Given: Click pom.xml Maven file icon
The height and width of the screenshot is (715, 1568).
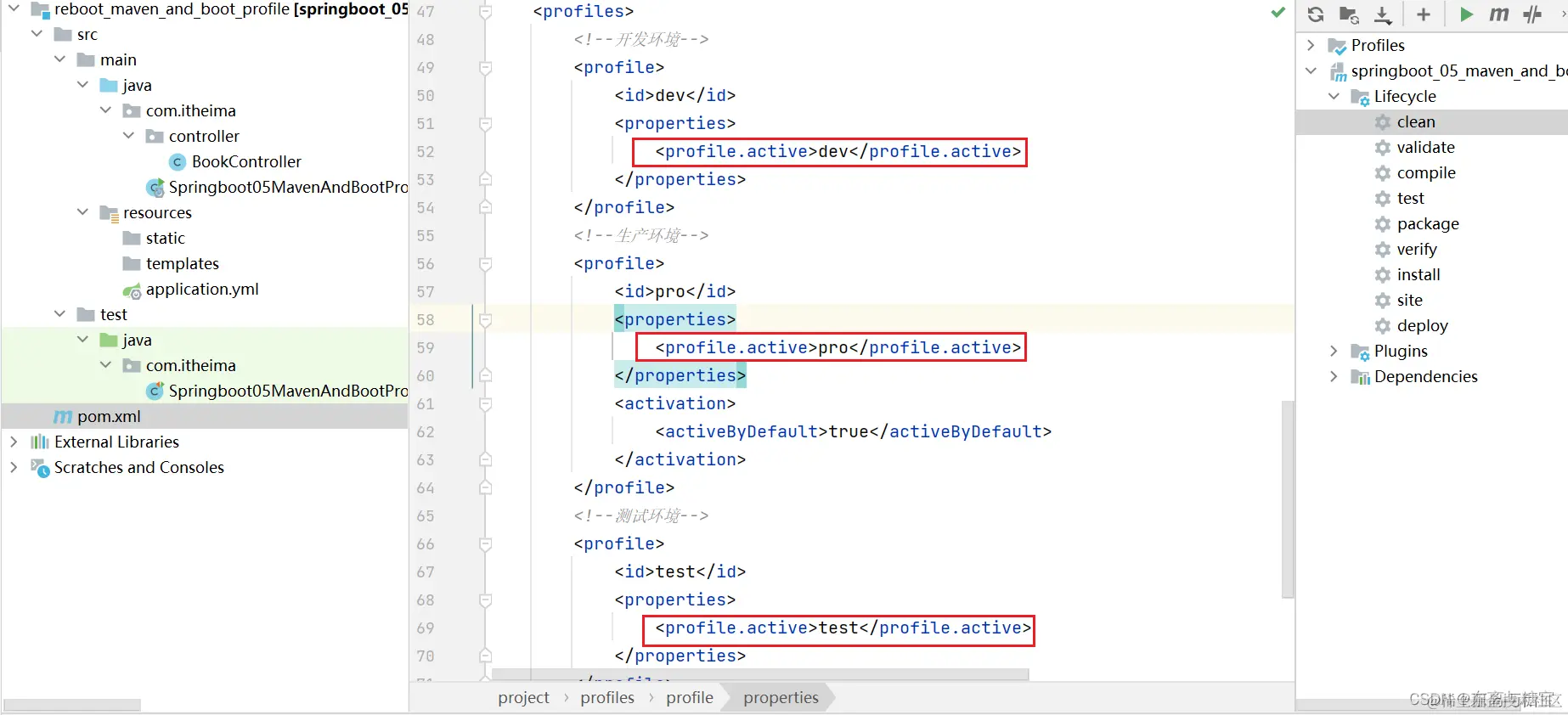Looking at the screenshot, I should [63, 417].
